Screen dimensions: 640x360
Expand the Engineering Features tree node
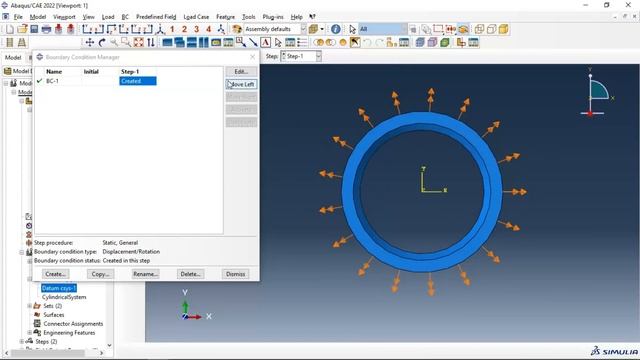[30, 333]
